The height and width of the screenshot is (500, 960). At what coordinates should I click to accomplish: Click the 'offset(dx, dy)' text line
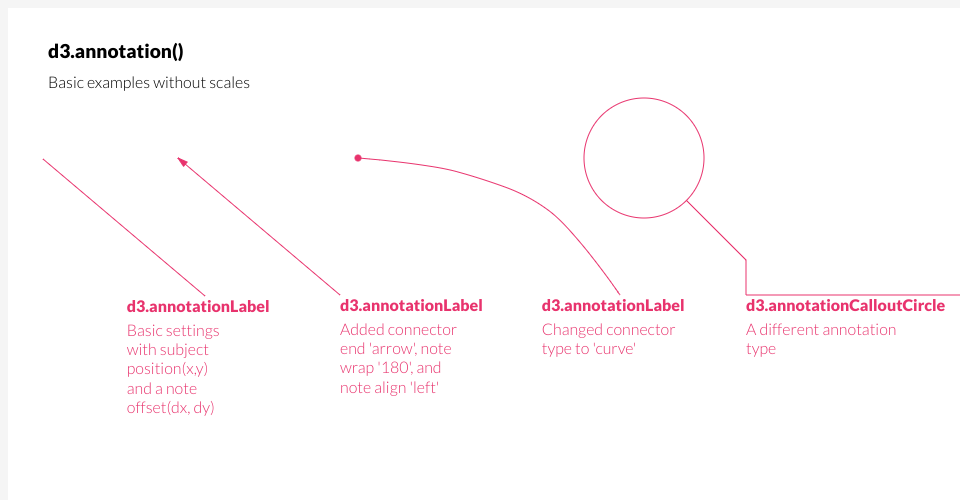pyautogui.click(x=170, y=408)
